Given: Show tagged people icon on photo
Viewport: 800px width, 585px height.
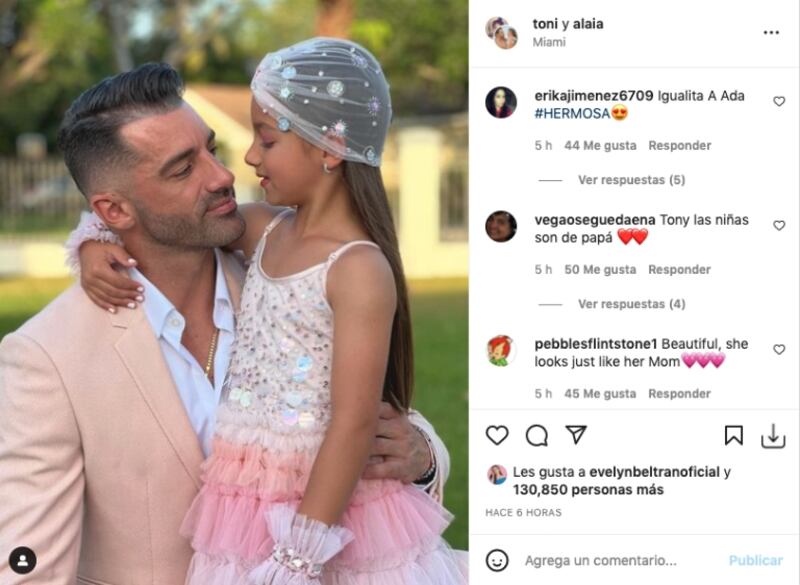Looking at the screenshot, I should [x=22, y=561].
